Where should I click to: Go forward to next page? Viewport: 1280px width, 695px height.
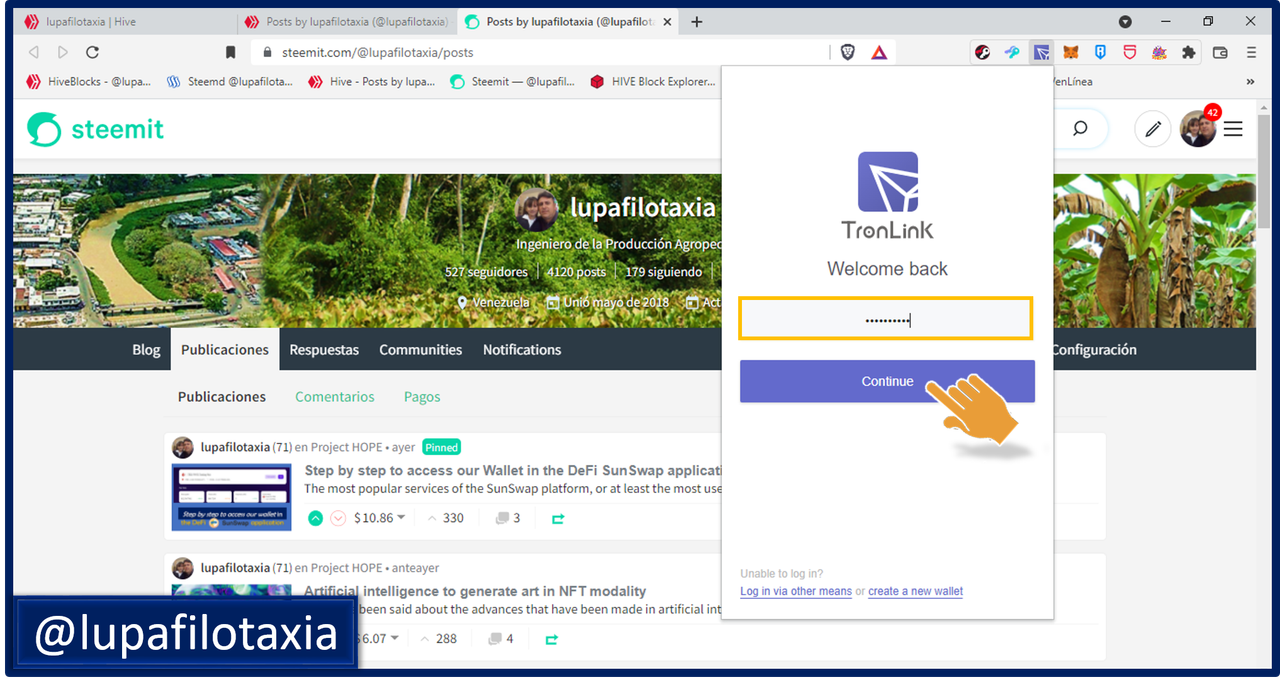pyautogui.click(x=63, y=52)
